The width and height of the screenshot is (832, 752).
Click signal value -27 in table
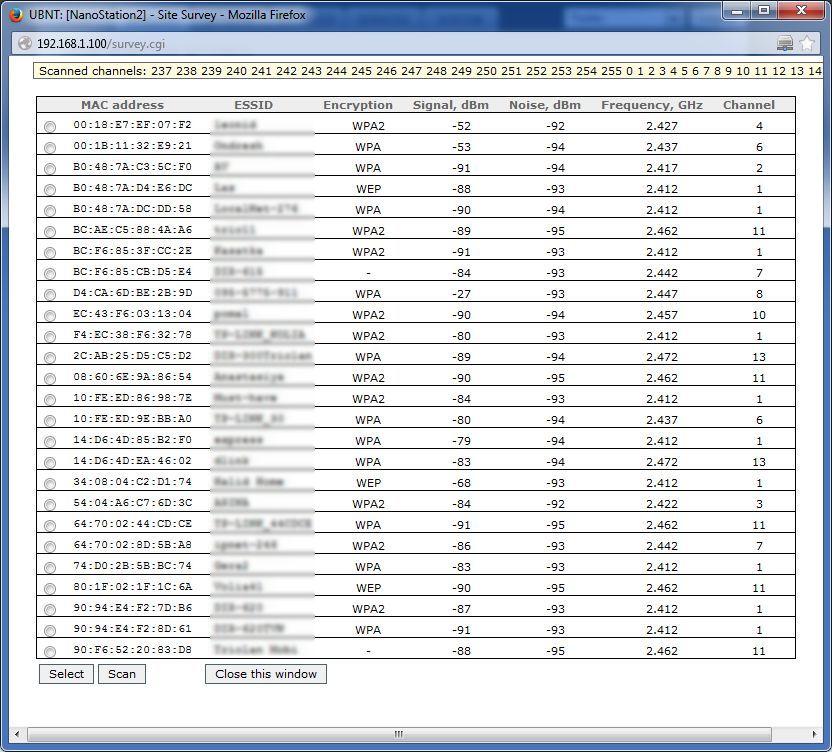click(x=461, y=294)
